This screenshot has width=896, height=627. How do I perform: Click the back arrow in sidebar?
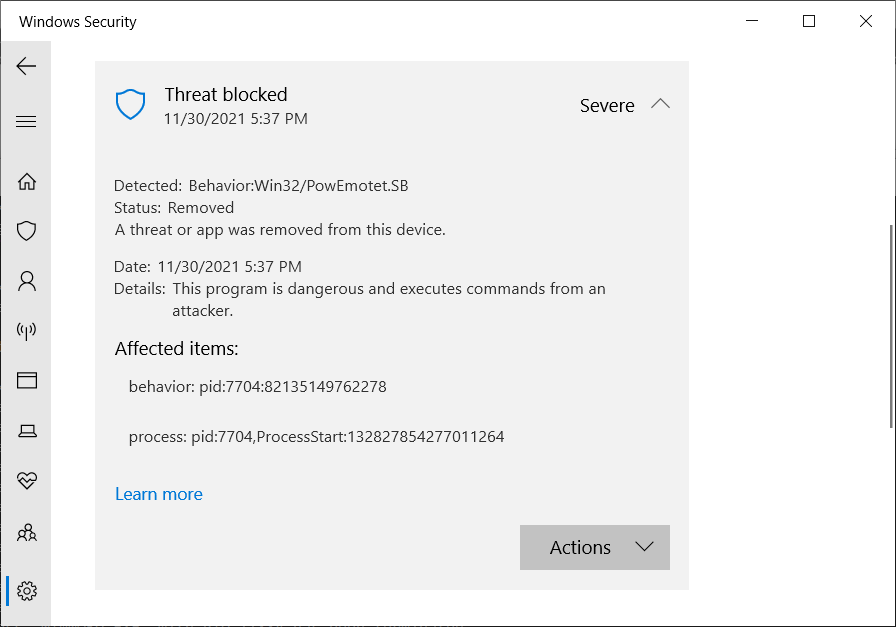point(26,66)
